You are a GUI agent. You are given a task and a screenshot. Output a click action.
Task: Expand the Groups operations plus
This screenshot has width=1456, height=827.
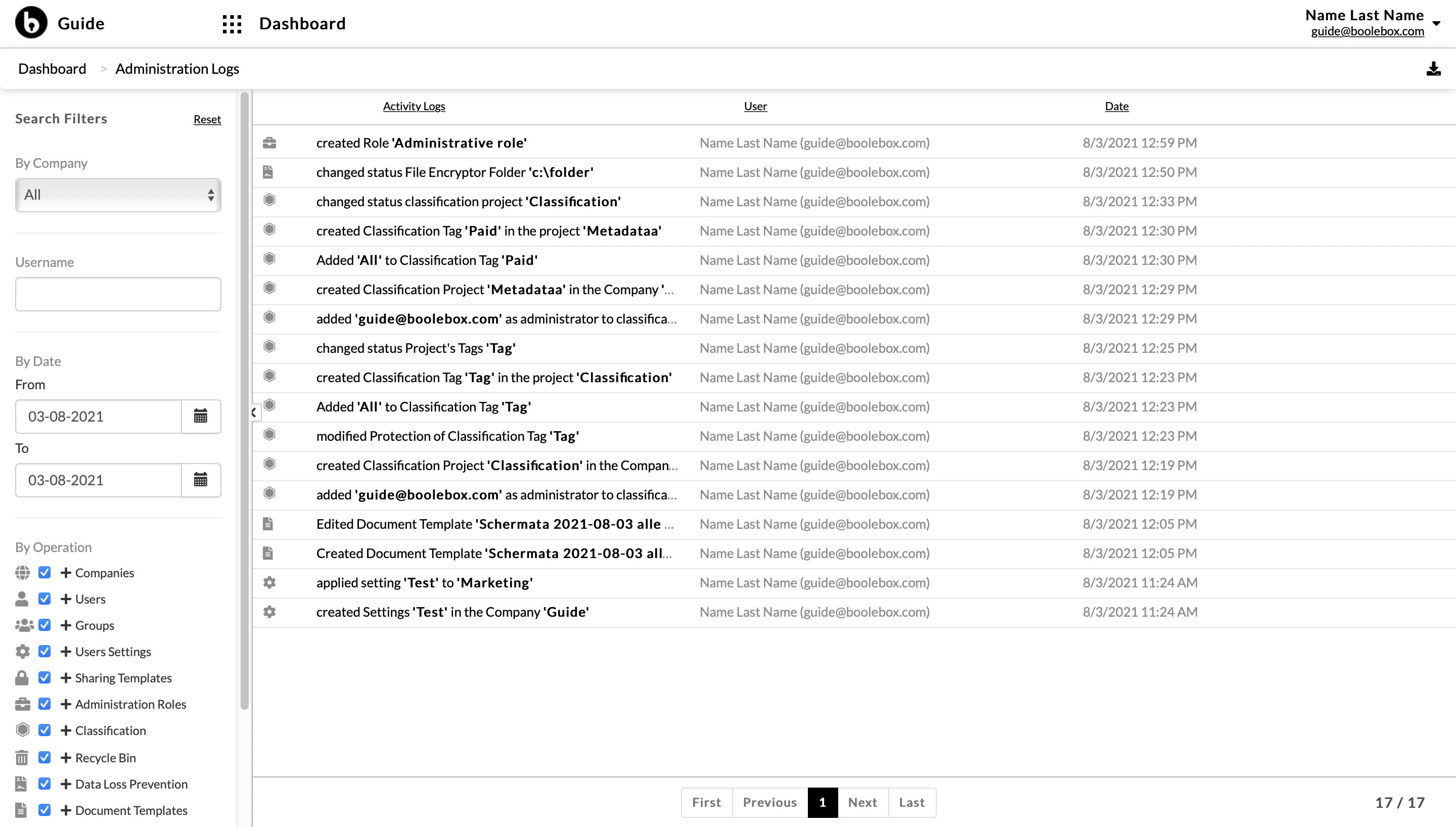click(66, 625)
